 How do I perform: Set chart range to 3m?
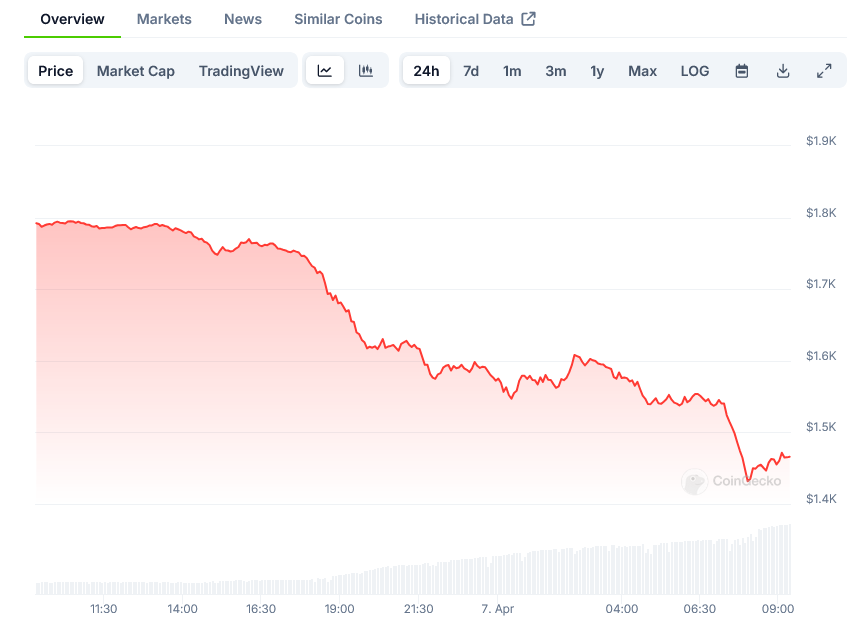pos(556,71)
